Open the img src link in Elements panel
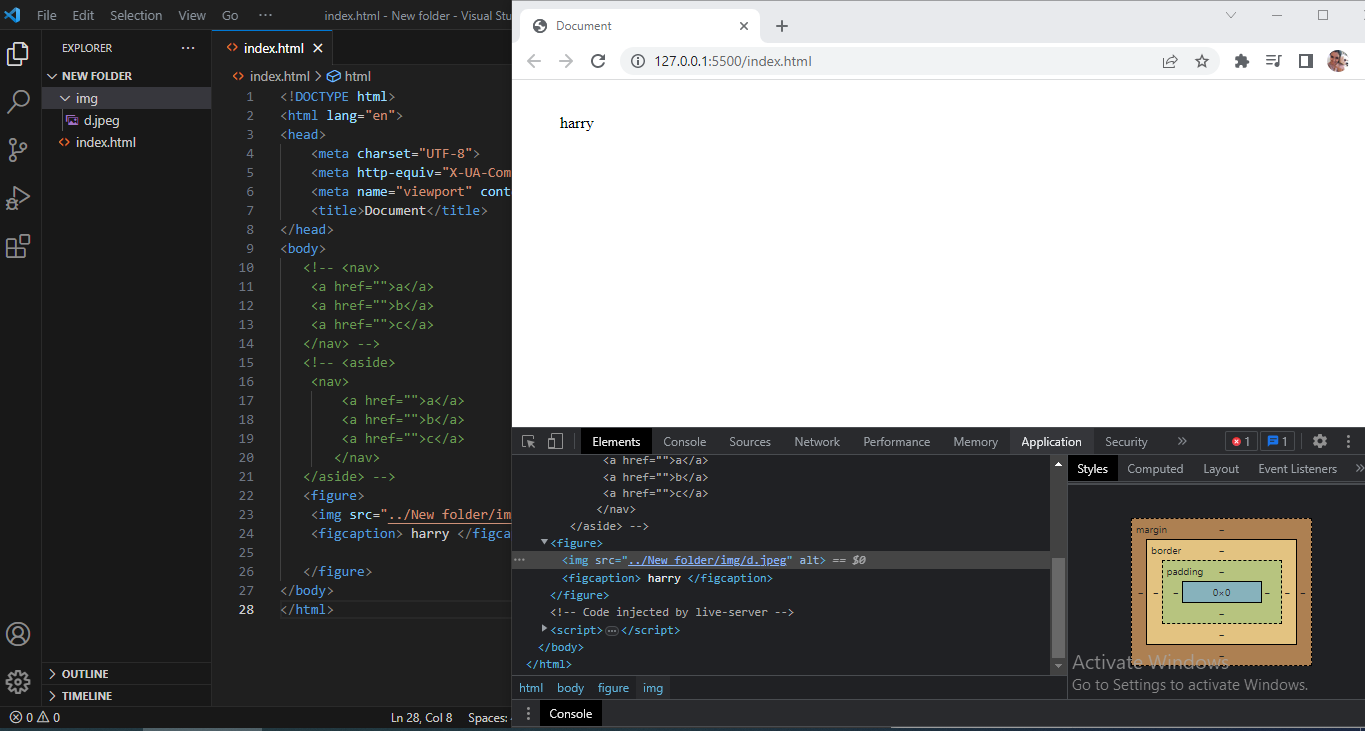The height and width of the screenshot is (731, 1365). pyautogui.click(x=707, y=561)
